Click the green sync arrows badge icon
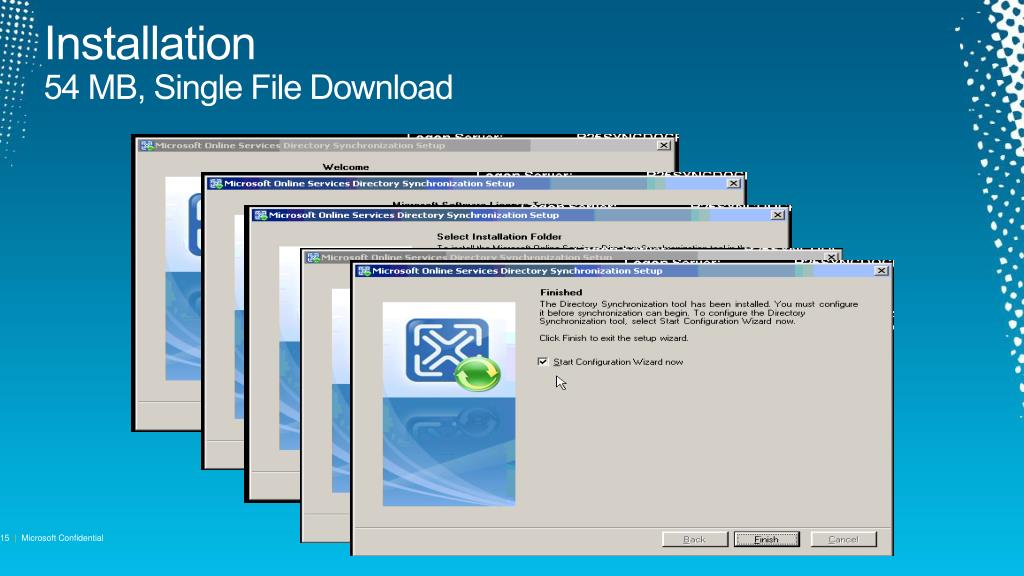 (477, 374)
